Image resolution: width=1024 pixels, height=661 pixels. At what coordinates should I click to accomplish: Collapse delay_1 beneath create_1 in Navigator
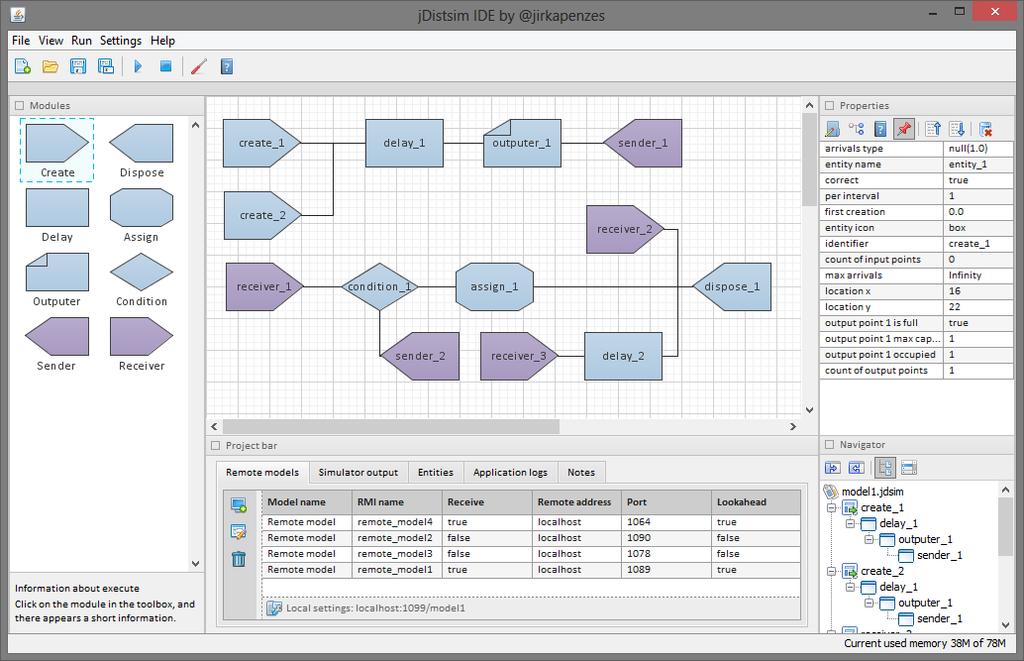(850, 523)
